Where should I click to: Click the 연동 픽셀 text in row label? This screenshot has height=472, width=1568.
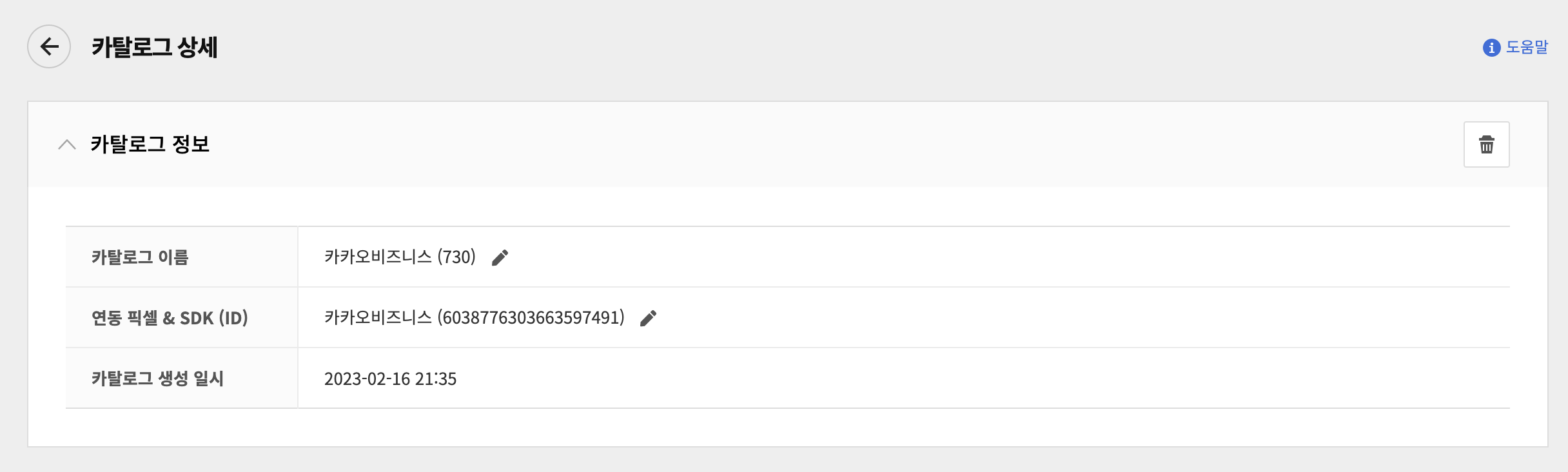click(124, 318)
